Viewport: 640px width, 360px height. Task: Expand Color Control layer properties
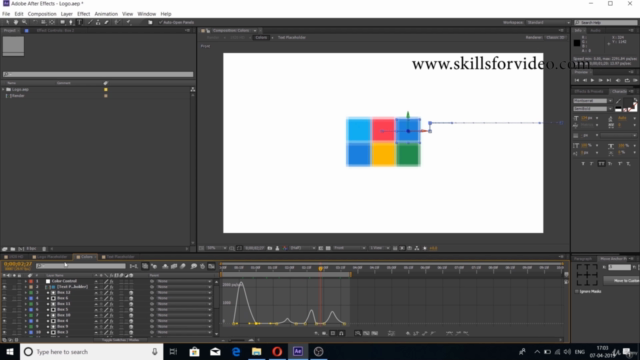point(25,281)
